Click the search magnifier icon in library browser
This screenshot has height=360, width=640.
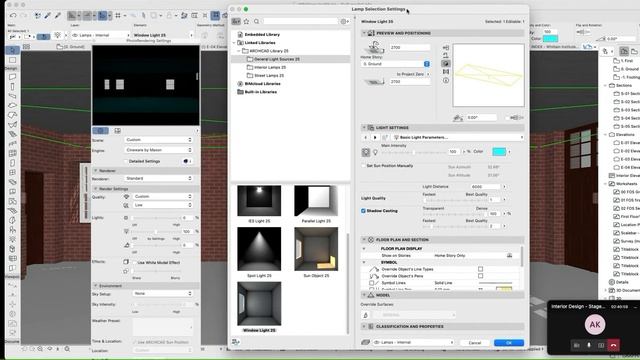(x=256, y=21)
